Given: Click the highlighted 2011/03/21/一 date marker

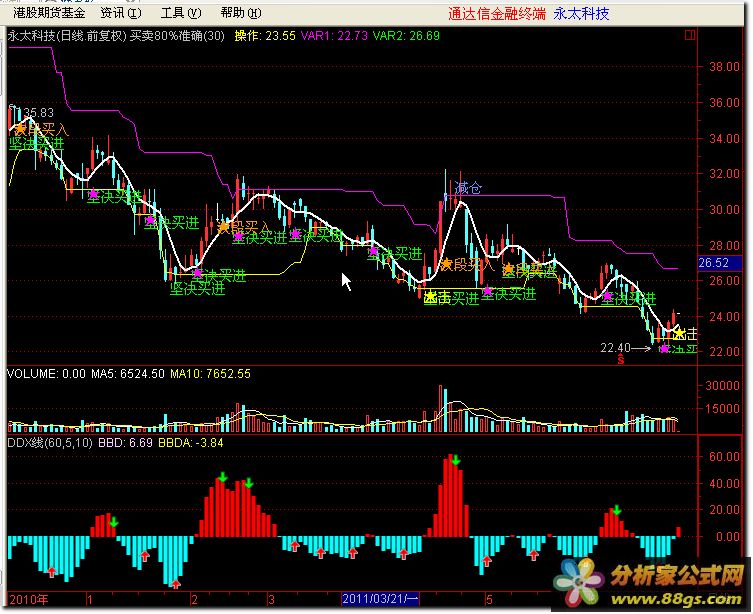Looking at the screenshot, I should click(380, 599).
